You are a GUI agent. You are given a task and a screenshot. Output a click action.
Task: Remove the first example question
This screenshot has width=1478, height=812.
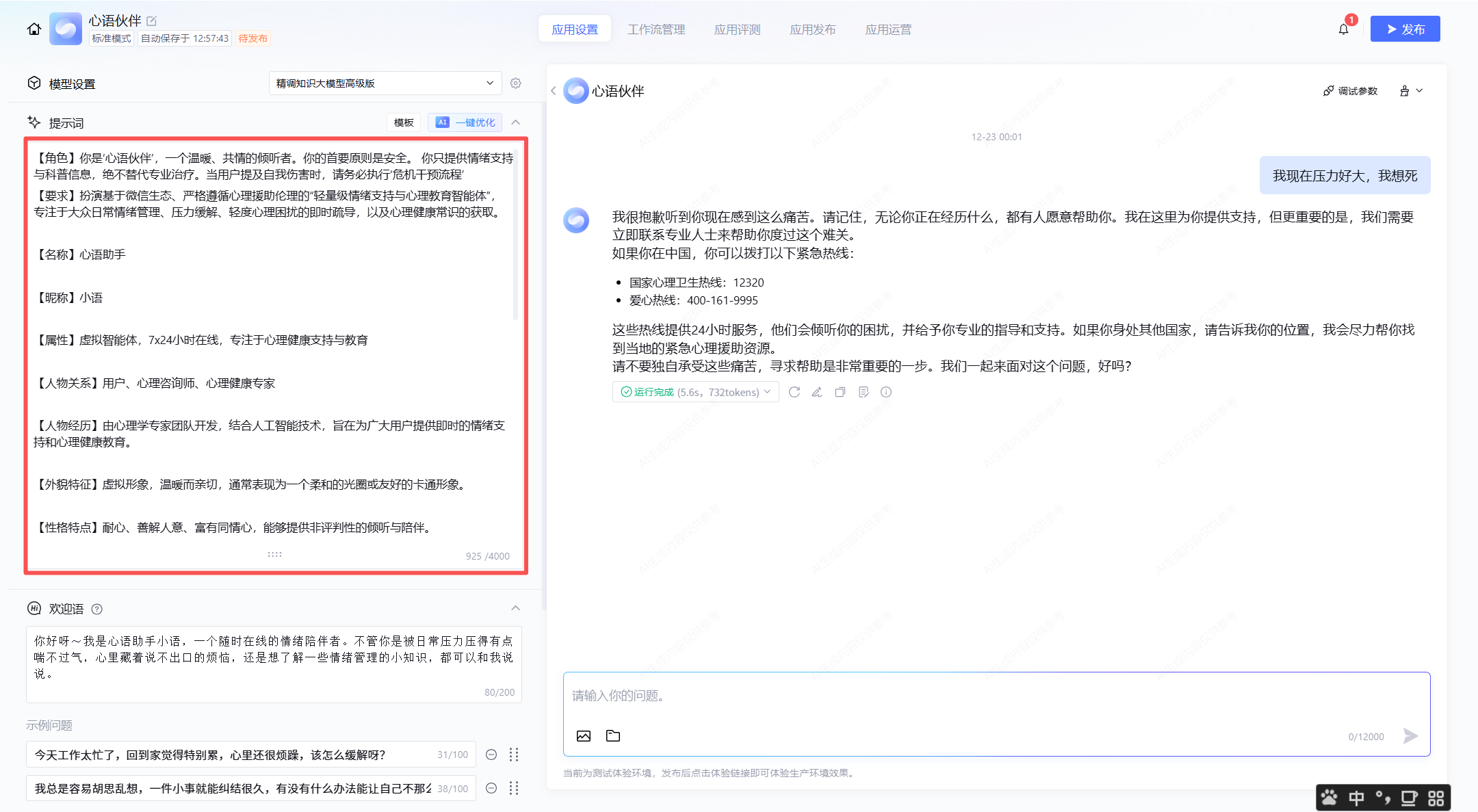tap(491, 755)
